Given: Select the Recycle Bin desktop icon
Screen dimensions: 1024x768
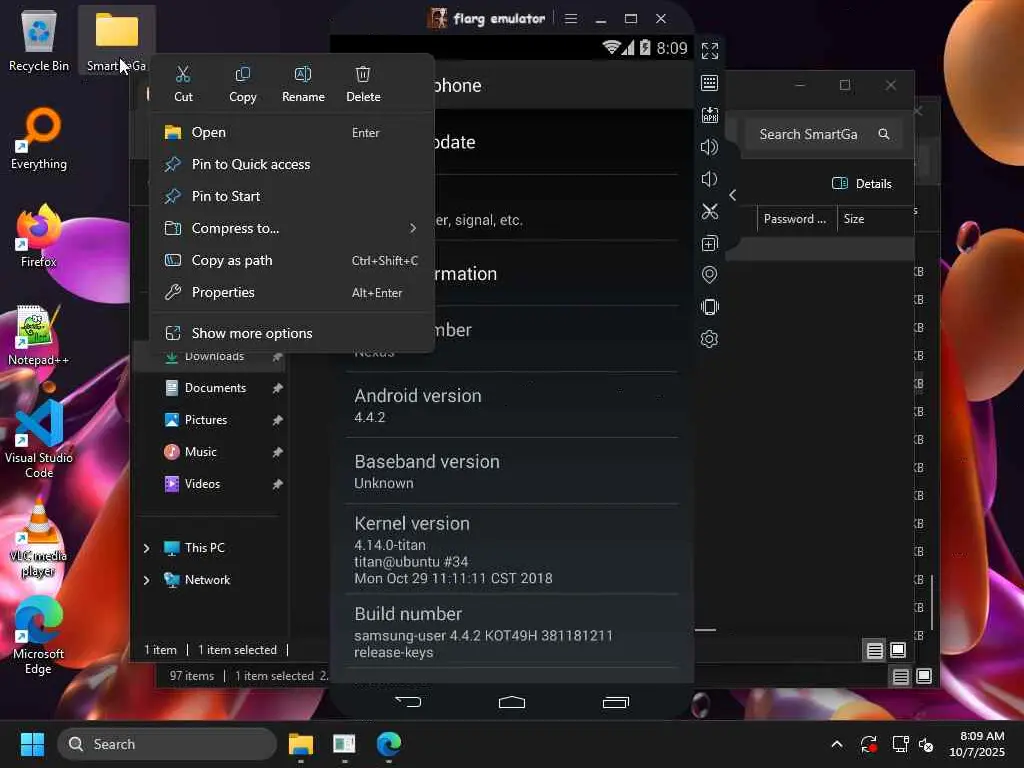Looking at the screenshot, I should click(x=39, y=42).
